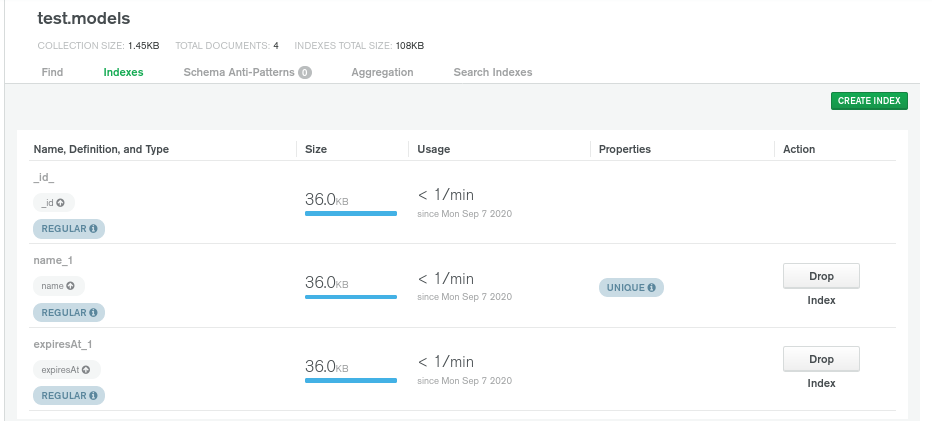Drop the name_1 index

(820, 276)
